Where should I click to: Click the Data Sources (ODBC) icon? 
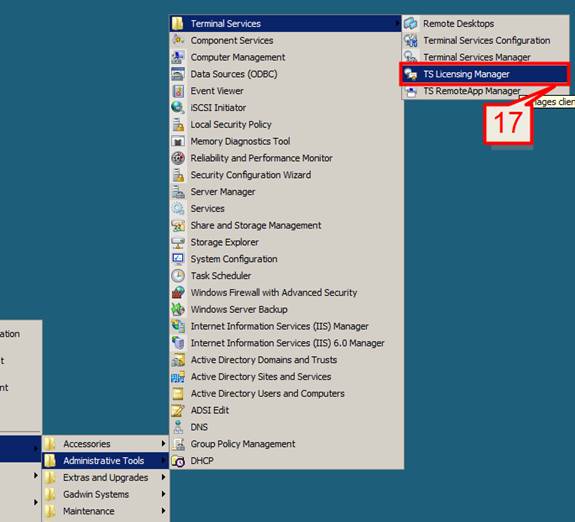click(178, 74)
